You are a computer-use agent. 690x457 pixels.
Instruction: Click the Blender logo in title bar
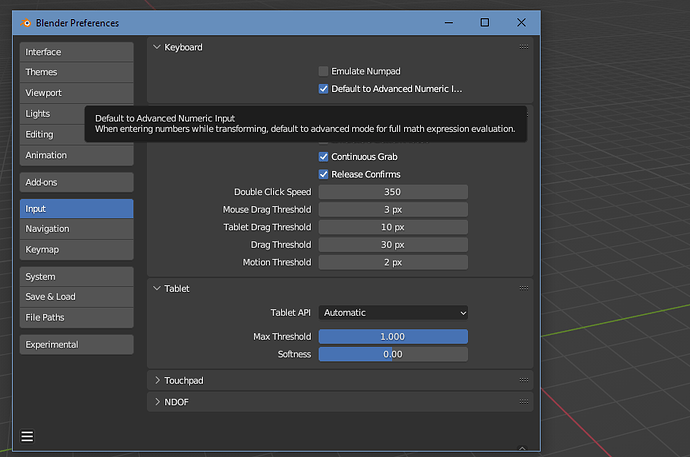(26, 22)
